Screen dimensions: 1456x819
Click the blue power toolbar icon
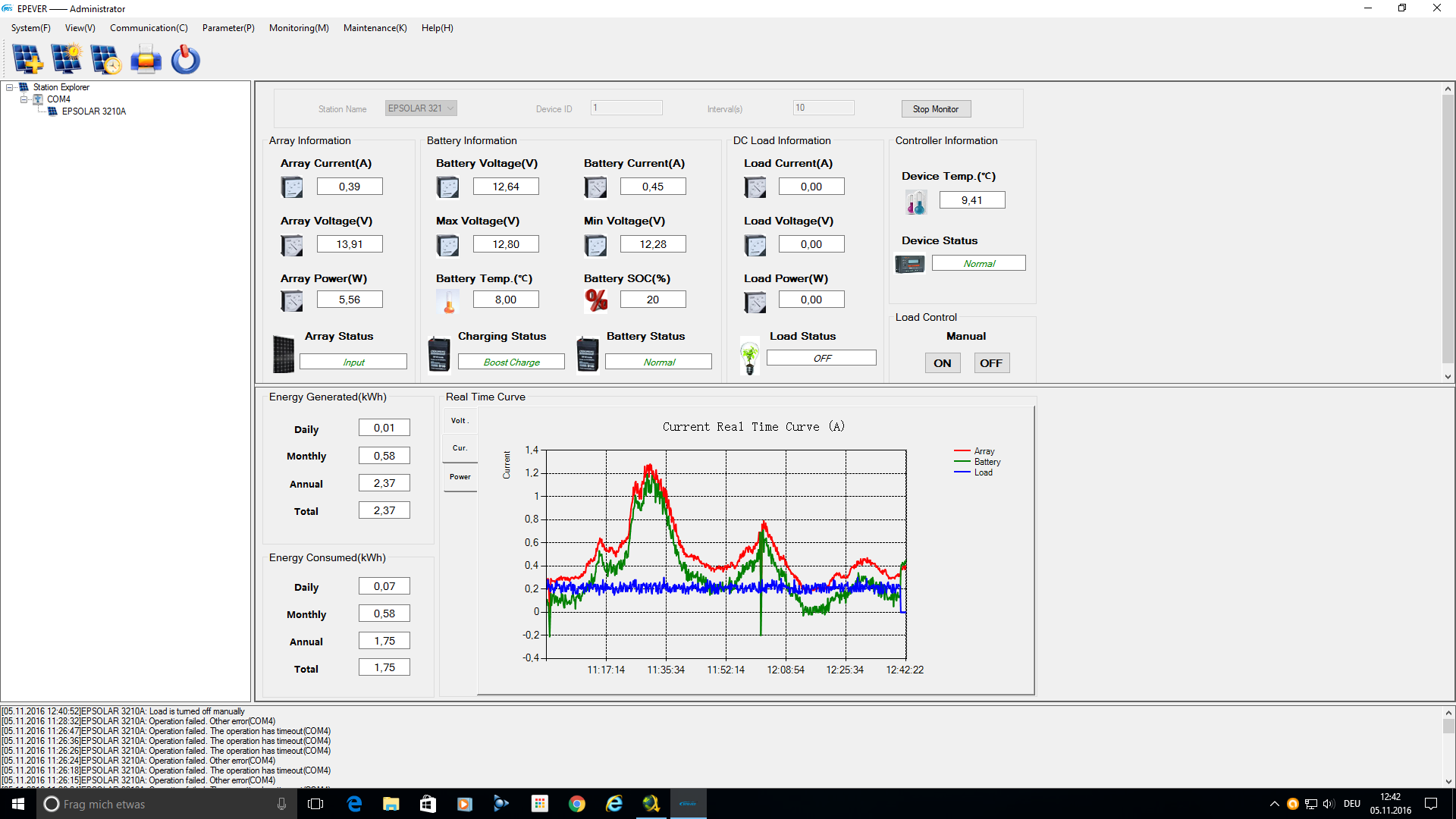click(x=185, y=59)
